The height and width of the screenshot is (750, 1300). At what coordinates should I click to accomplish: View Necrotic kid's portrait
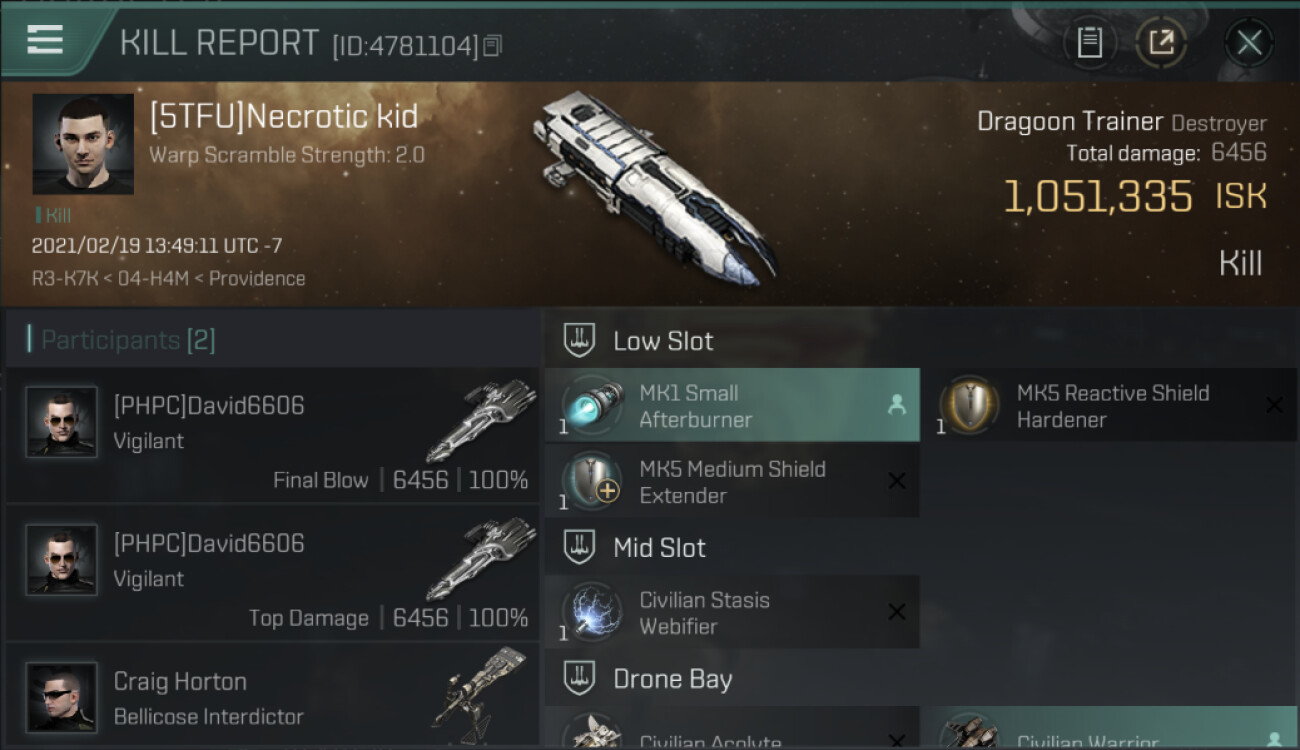(83, 144)
